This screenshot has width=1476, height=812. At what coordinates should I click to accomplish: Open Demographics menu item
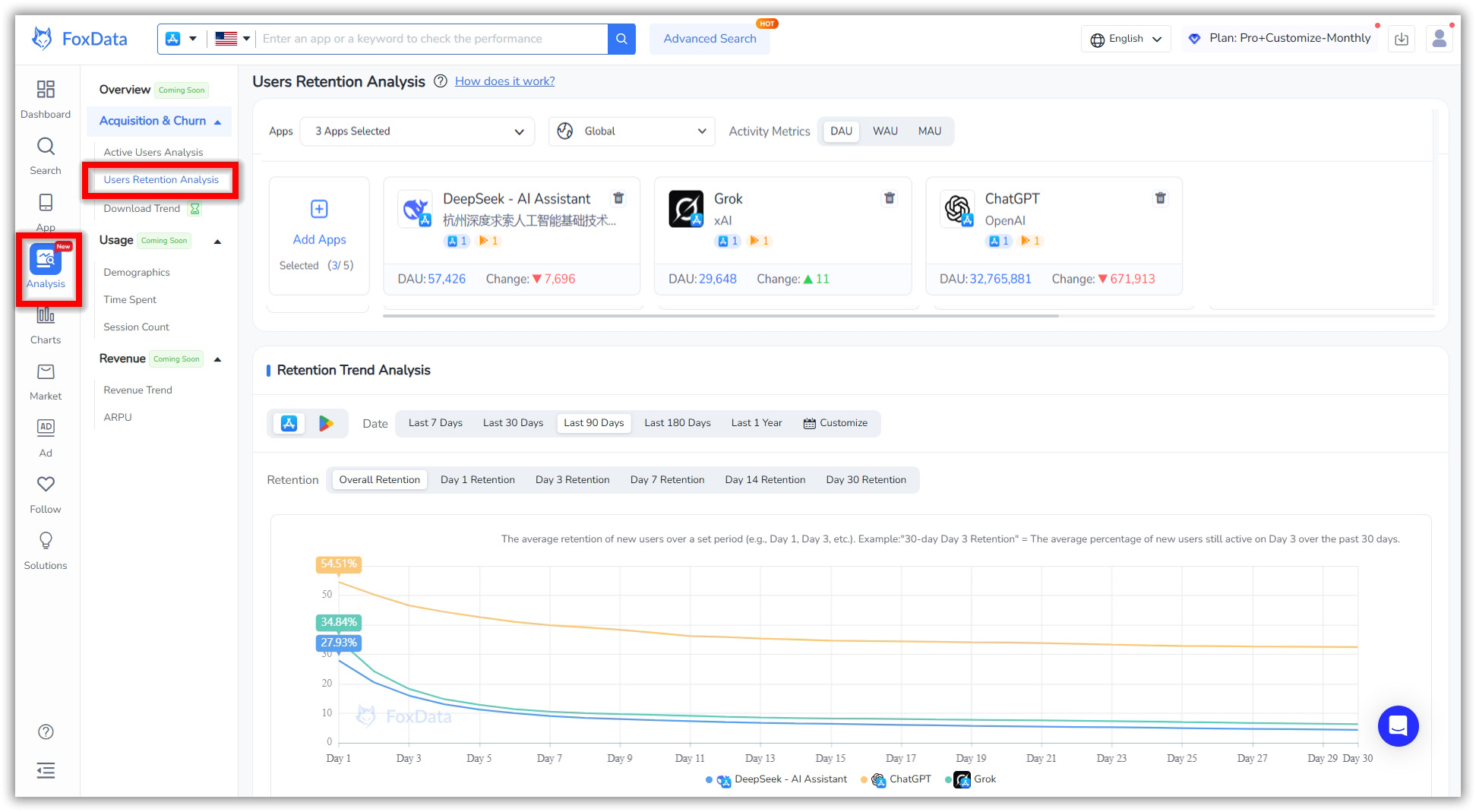pos(137,273)
